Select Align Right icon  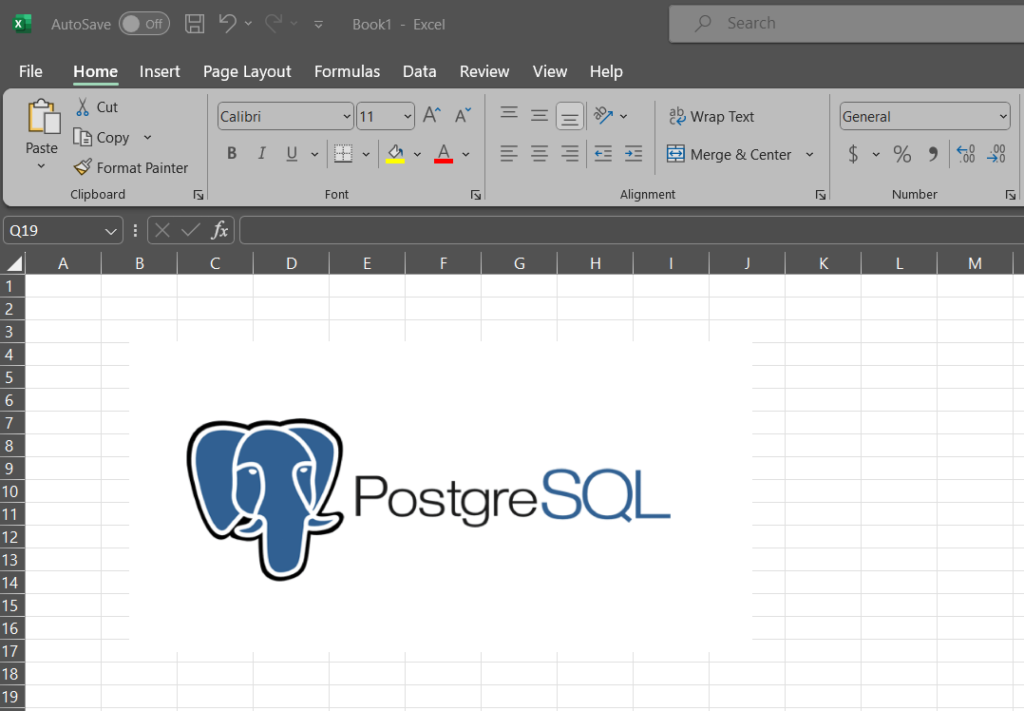[569, 153]
